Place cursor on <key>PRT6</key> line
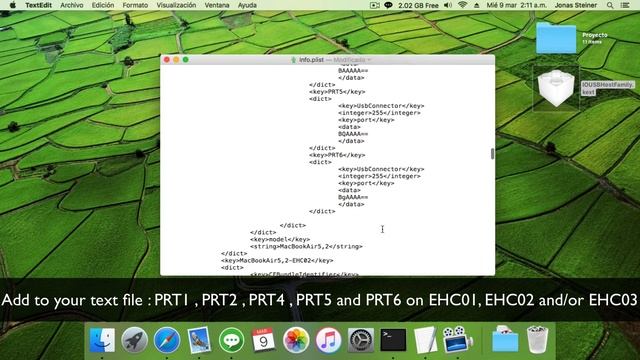The image size is (640, 360). coord(337,155)
